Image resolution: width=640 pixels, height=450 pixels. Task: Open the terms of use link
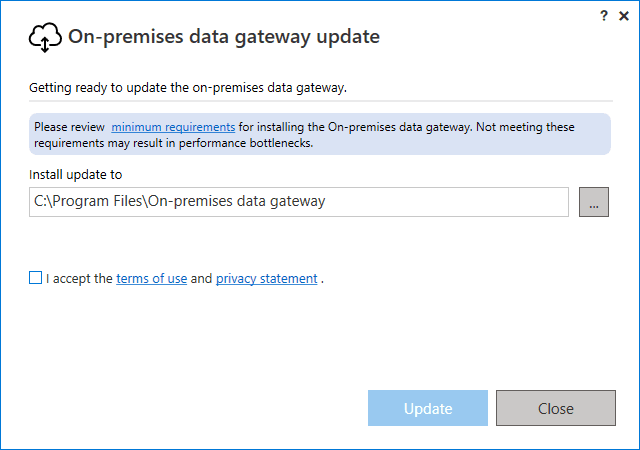click(151, 279)
